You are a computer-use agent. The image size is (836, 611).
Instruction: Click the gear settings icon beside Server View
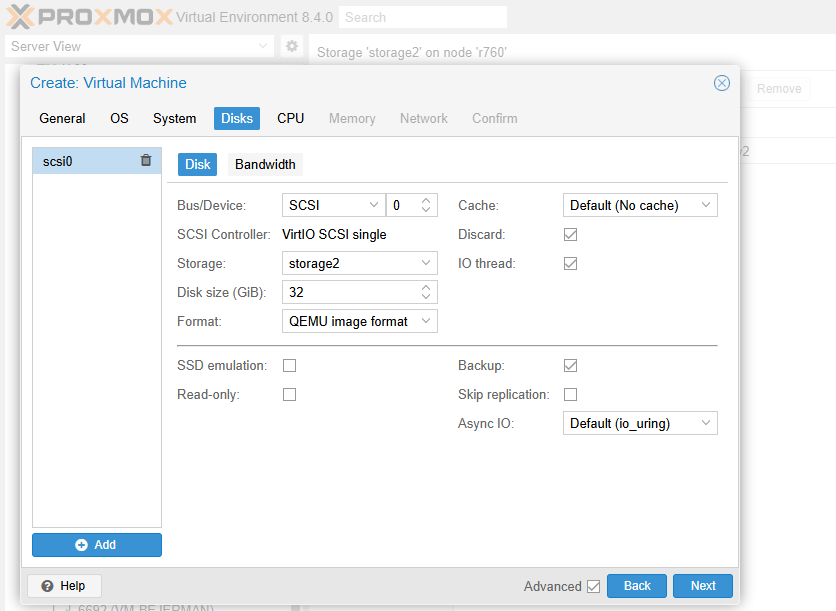(x=292, y=46)
